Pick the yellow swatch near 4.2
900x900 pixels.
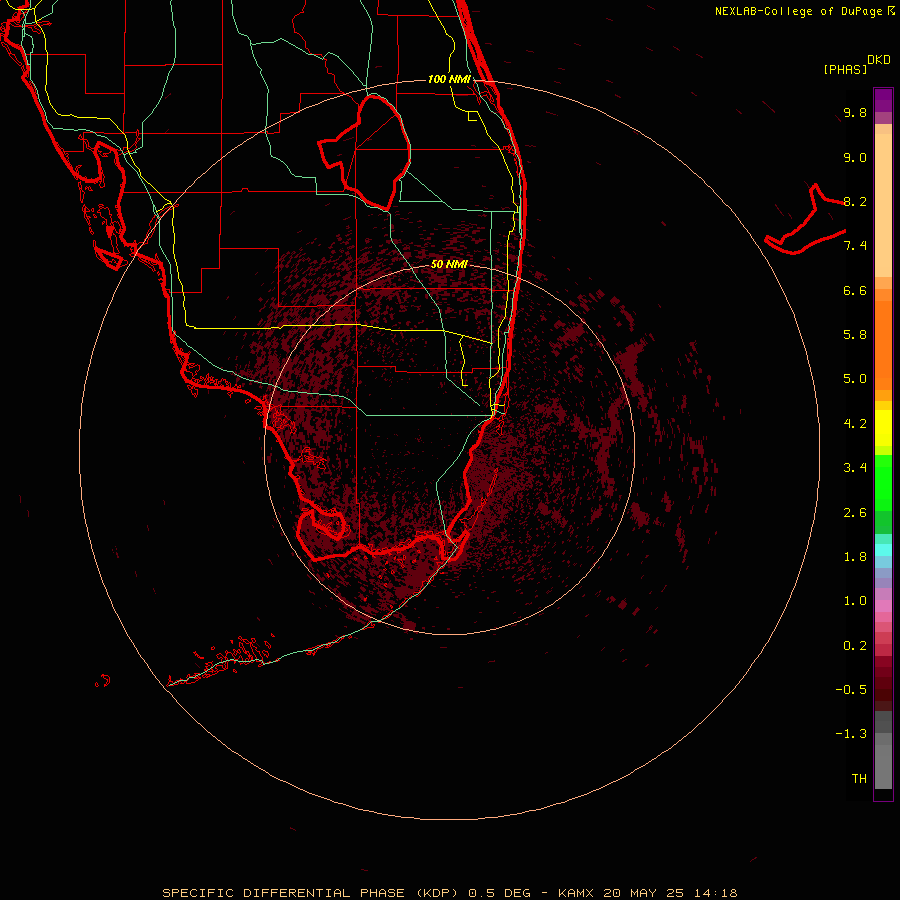tap(883, 428)
